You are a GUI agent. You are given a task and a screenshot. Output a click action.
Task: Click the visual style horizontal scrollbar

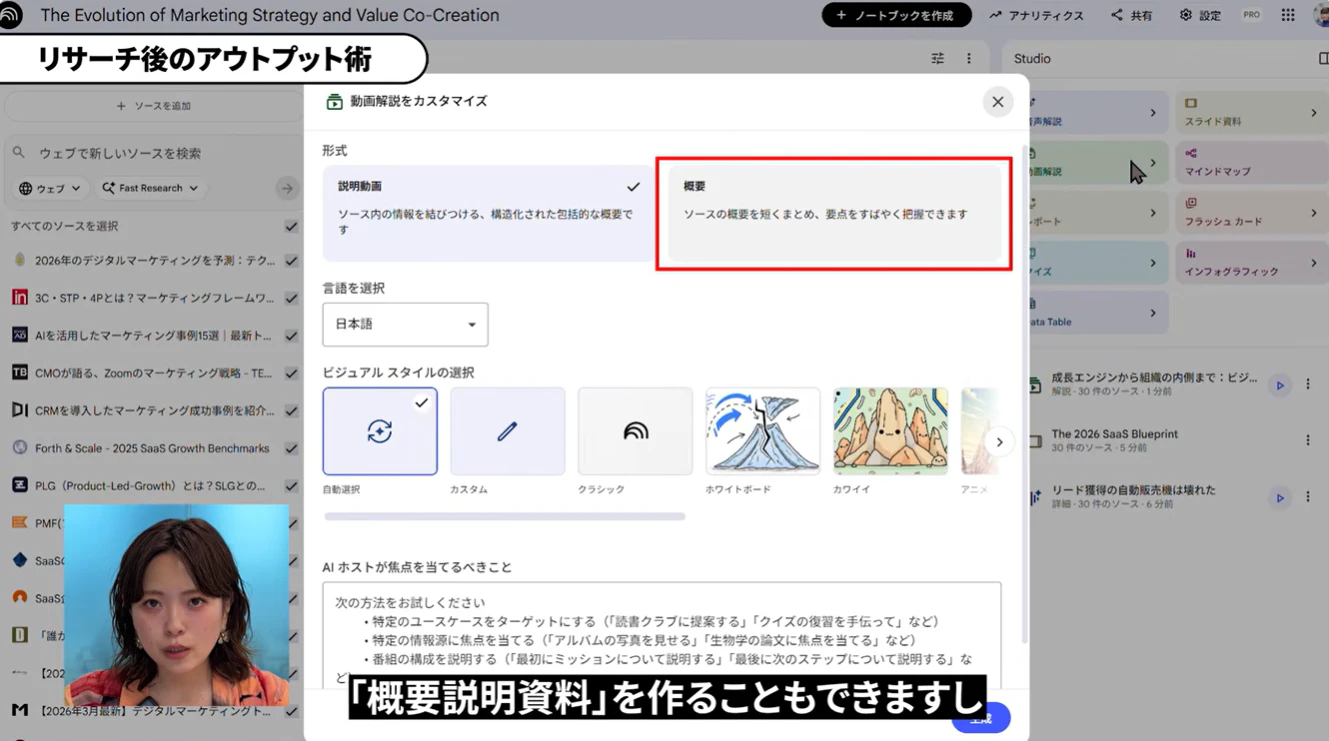[504, 517]
